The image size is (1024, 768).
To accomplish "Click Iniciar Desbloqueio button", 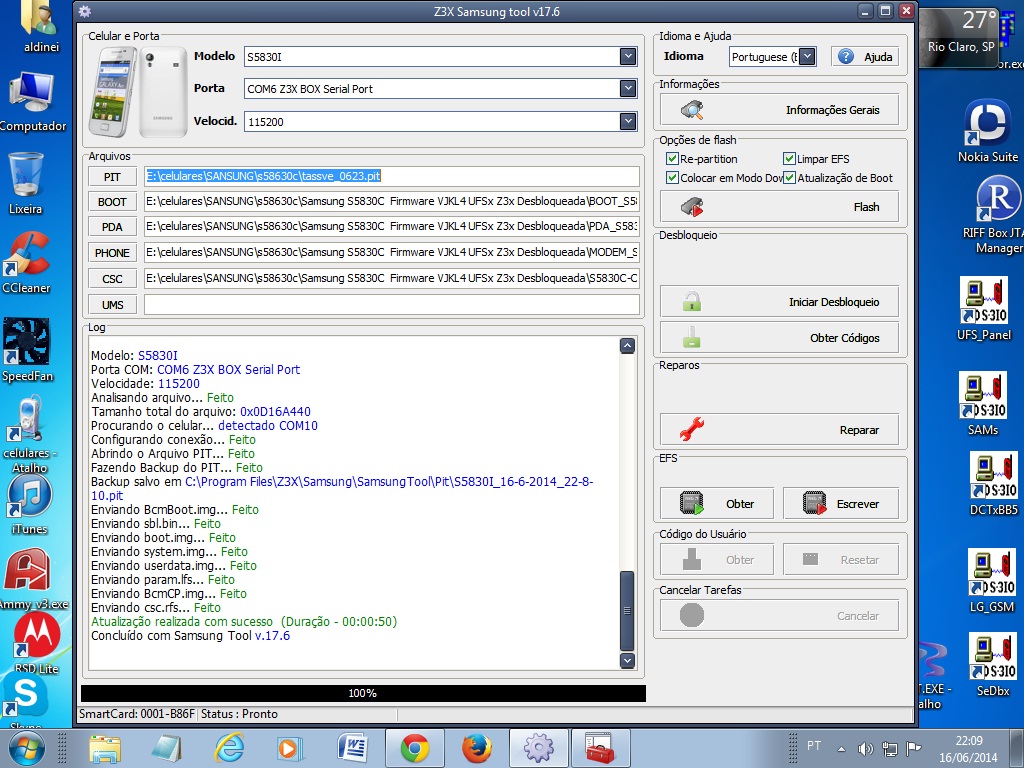I will [x=779, y=302].
